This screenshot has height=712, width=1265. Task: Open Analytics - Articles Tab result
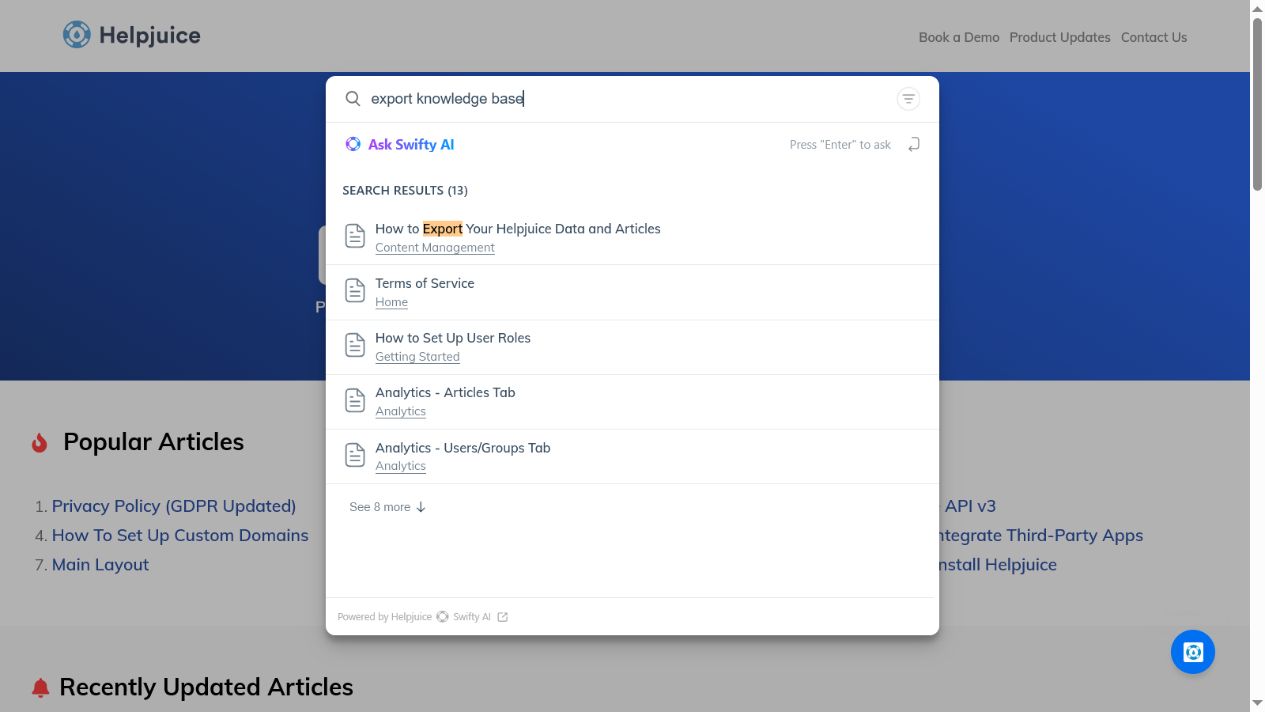(445, 393)
